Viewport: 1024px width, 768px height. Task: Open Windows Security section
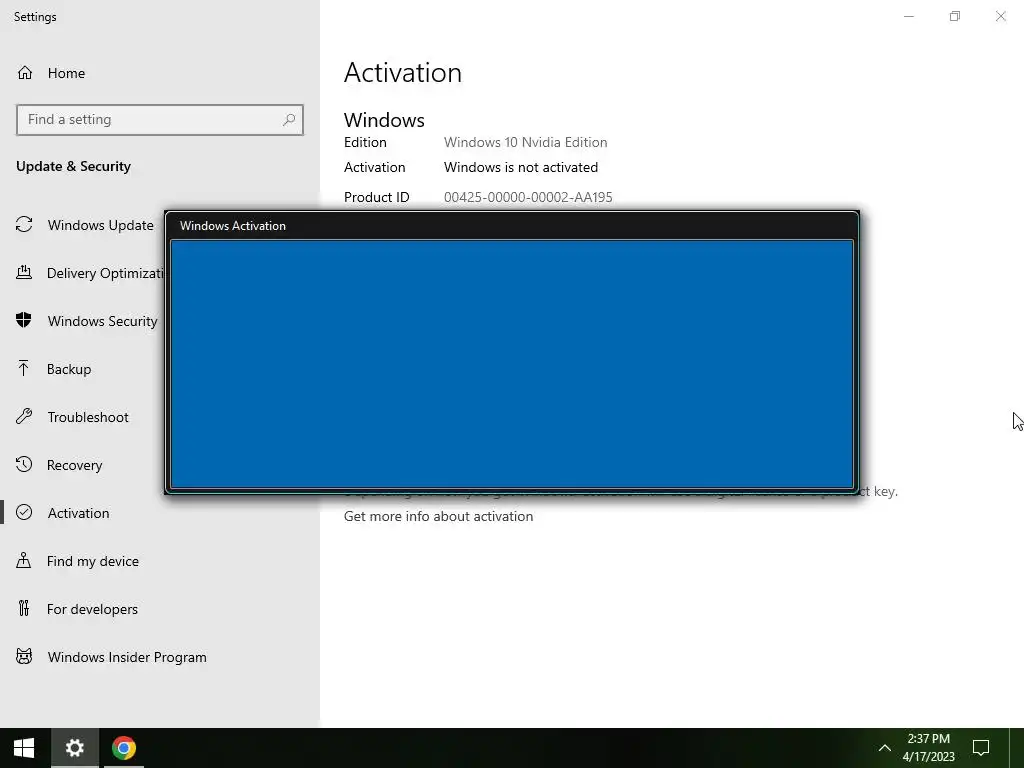click(103, 321)
